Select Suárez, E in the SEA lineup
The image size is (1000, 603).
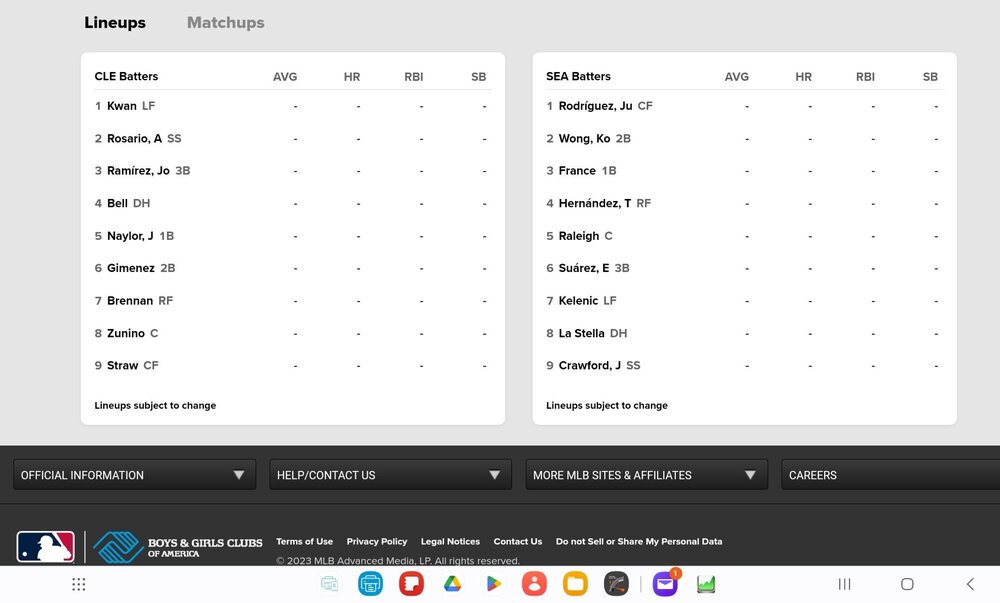point(584,268)
